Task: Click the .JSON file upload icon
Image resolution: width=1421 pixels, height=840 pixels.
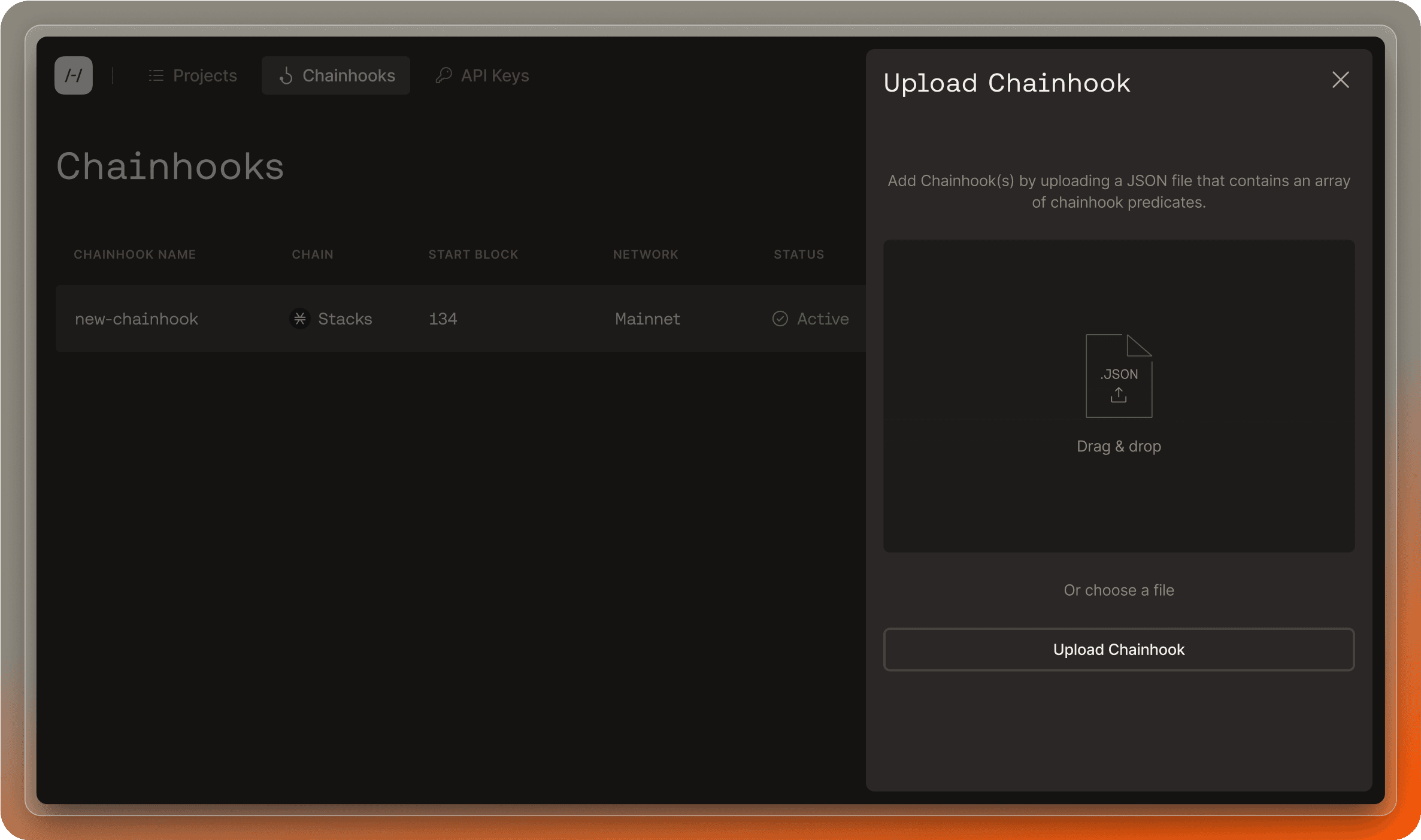Action: coord(1119,376)
